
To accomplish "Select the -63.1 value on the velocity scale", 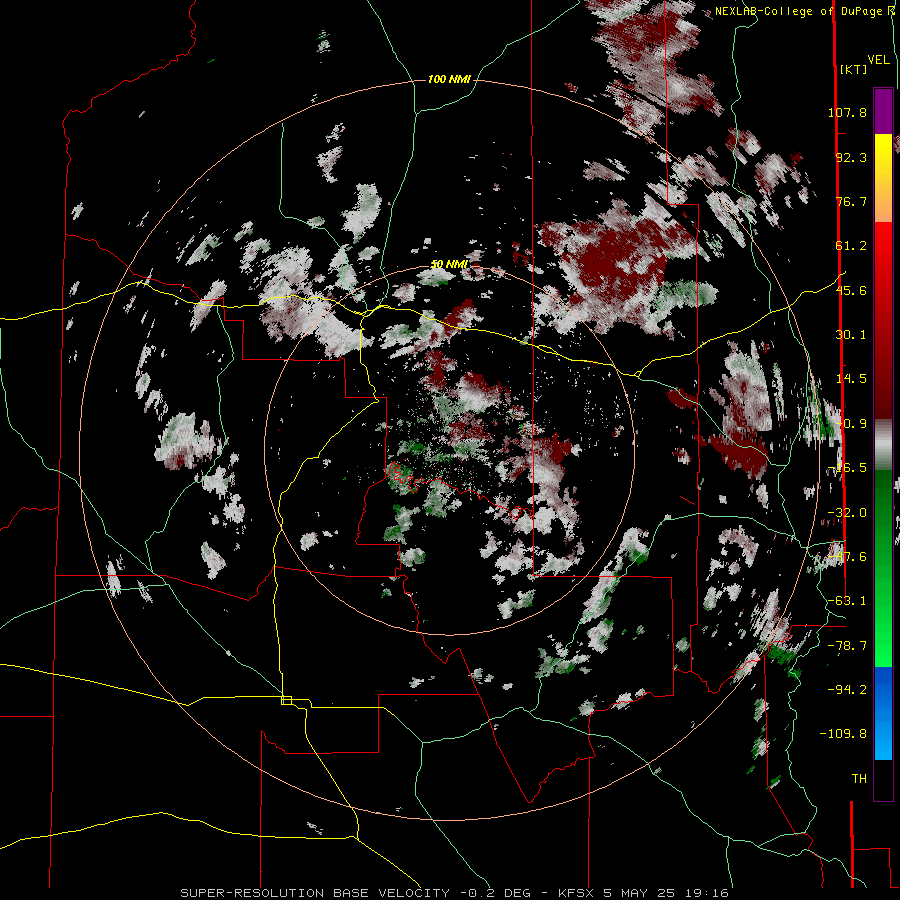I will tap(847, 601).
